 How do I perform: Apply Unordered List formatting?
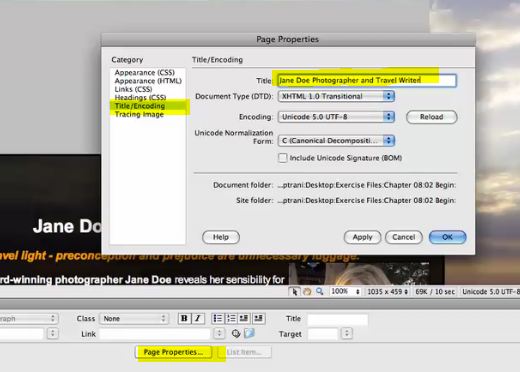click(218, 318)
